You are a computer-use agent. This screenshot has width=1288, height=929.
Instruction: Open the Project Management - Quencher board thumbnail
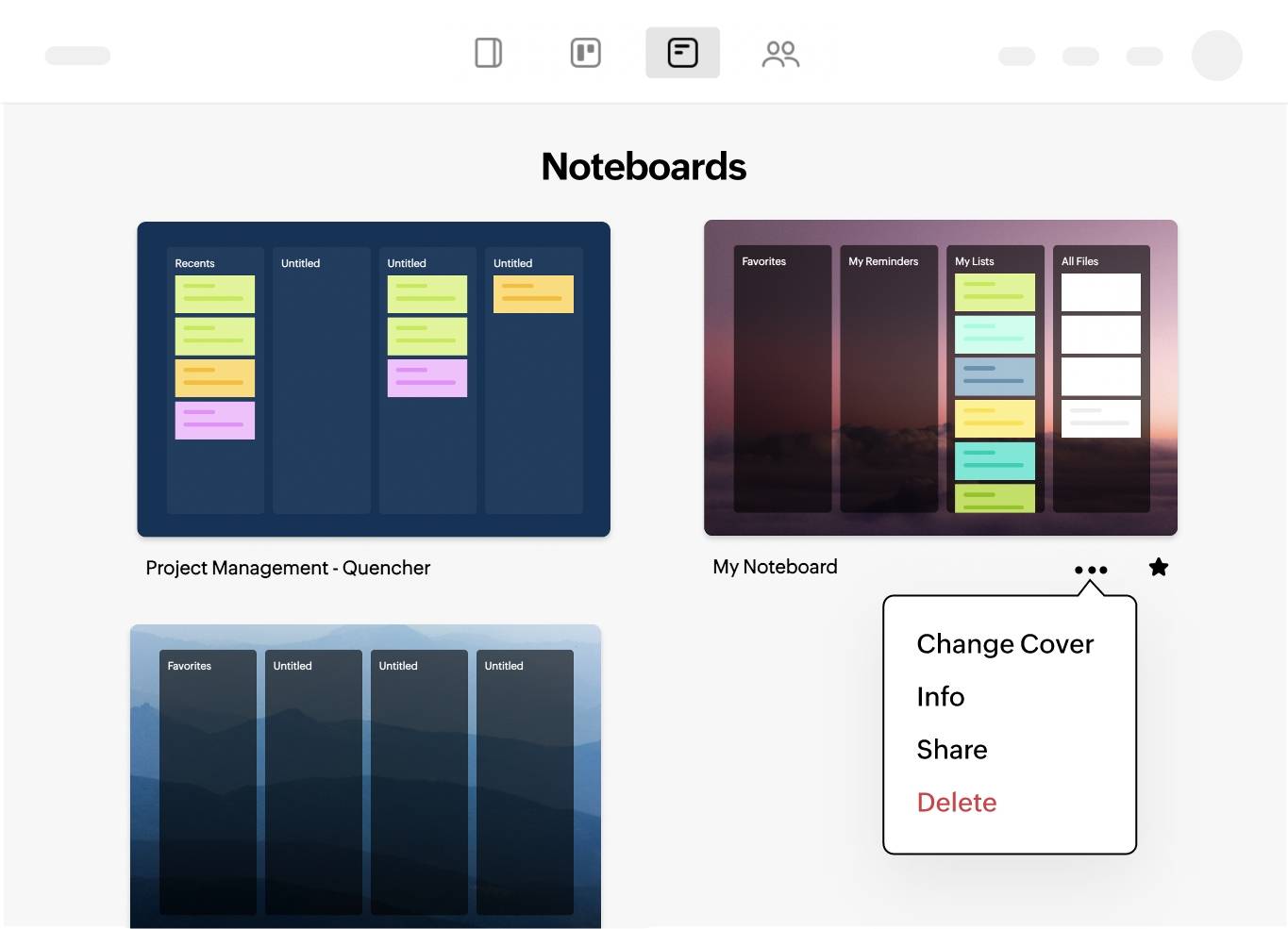point(374,379)
